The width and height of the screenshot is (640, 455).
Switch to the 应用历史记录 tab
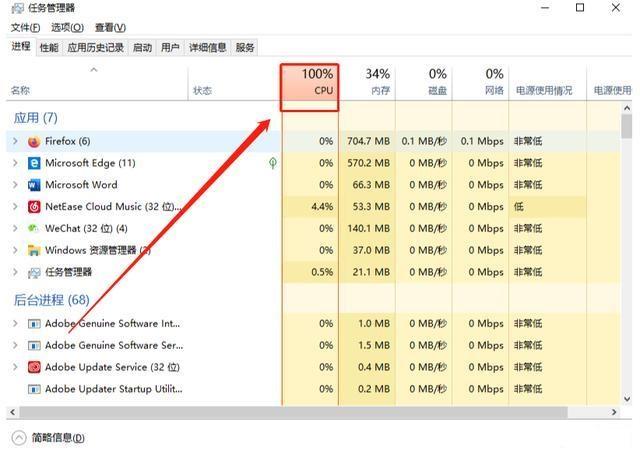tap(96, 48)
